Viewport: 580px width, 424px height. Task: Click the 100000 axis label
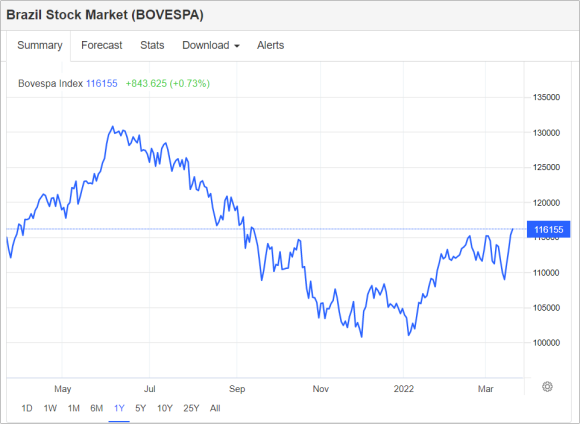tap(546, 343)
